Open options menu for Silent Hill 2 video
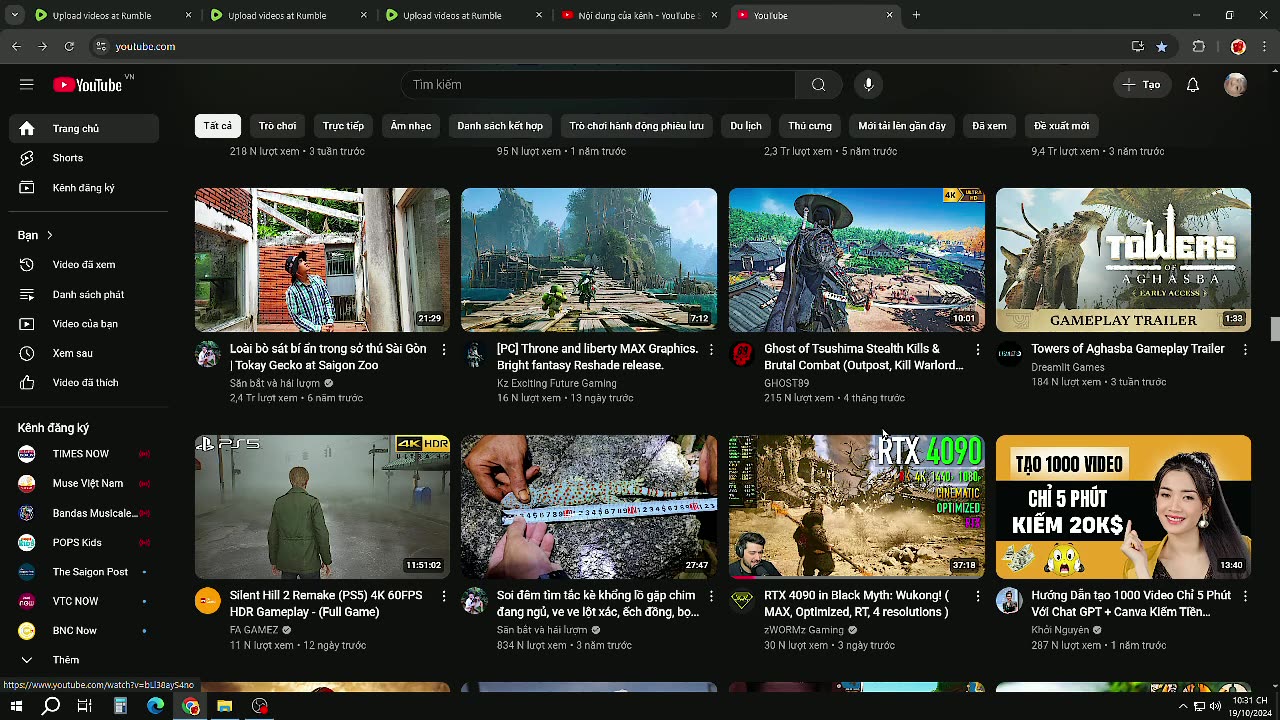The height and width of the screenshot is (720, 1280). [444, 596]
